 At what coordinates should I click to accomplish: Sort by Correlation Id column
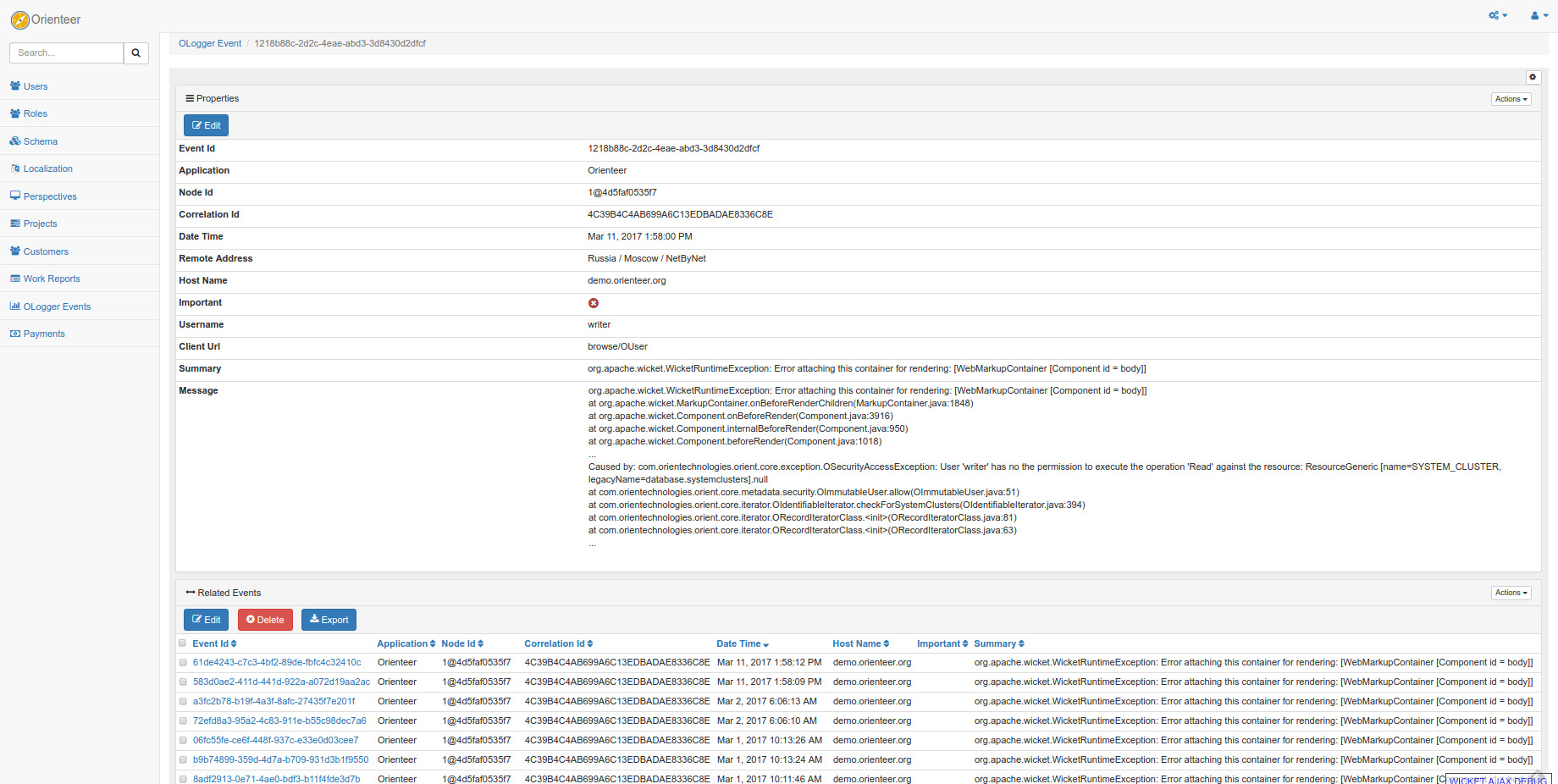pyautogui.click(x=559, y=644)
